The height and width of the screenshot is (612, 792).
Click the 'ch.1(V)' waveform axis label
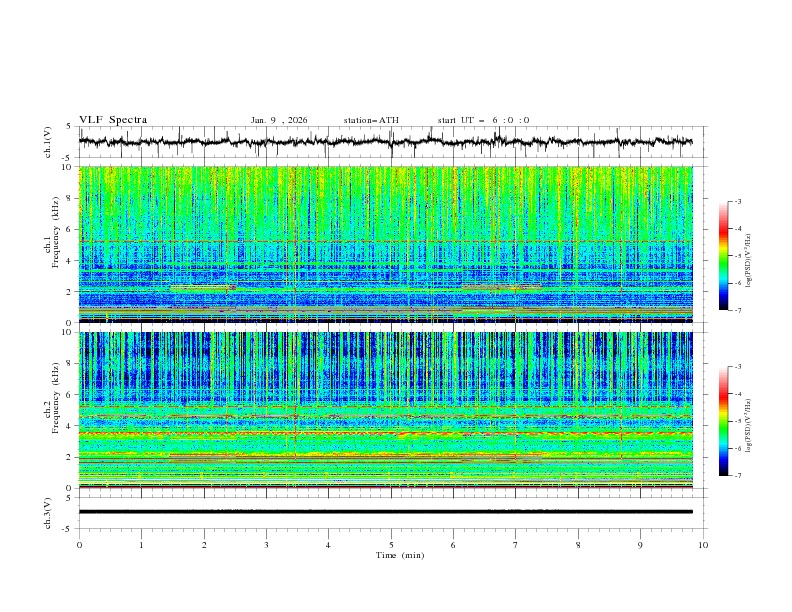click(48, 142)
